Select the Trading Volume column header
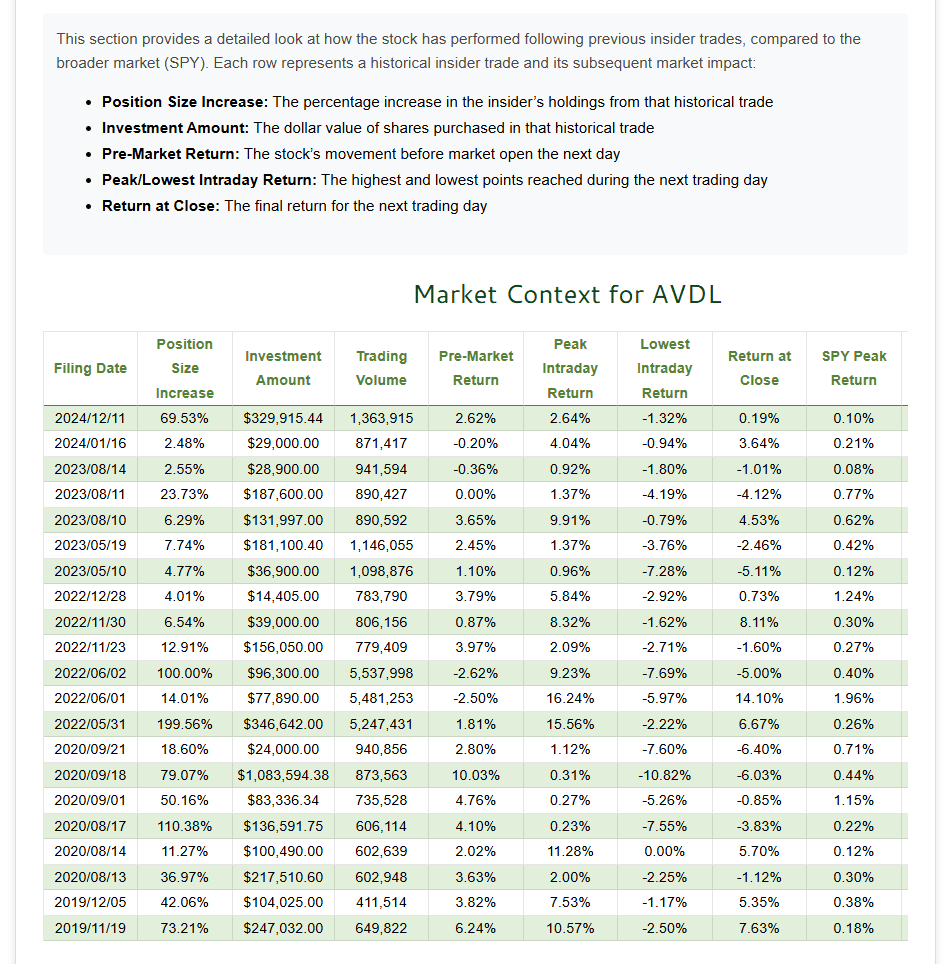Screen dimensions: 944x964 381,368
